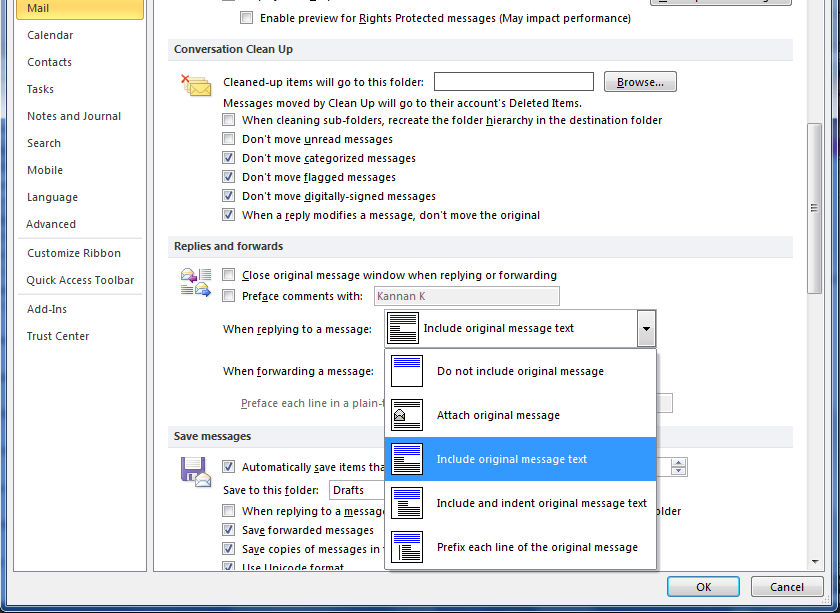Select the 'Attach original message' icon
The height and width of the screenshot is (613, 840).
pos(407,415)
